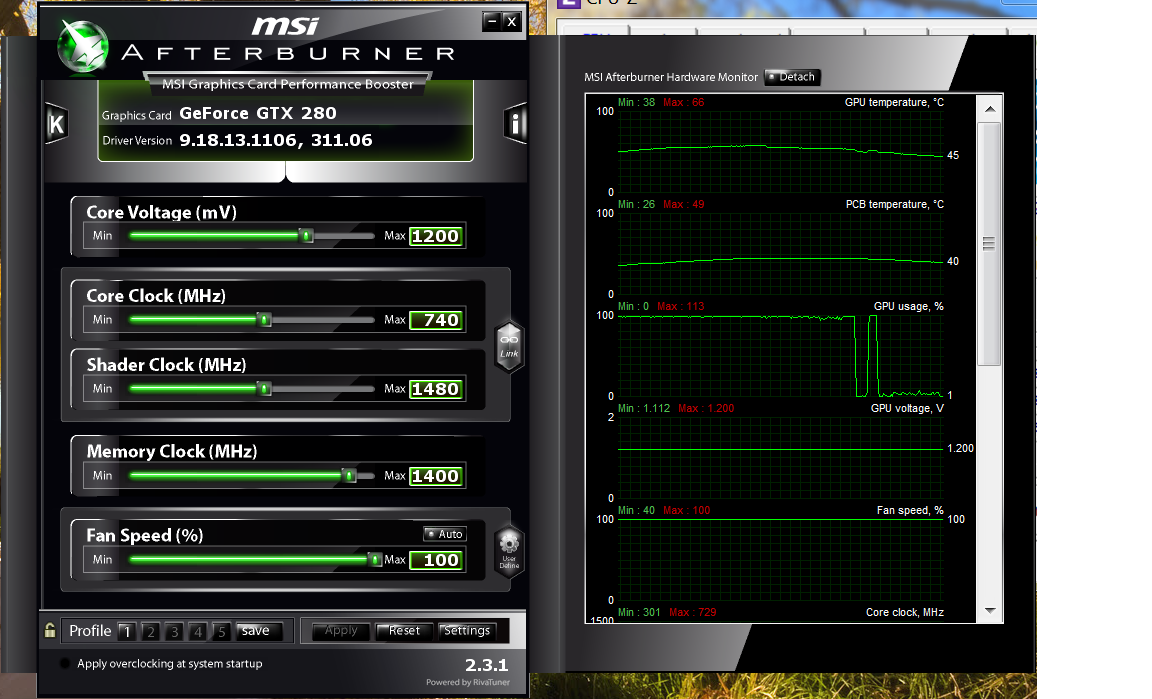Click the Core Clock value field 740
This screenshot has width=1152, height=699.
pyautogui.click(x=436, y=320)
